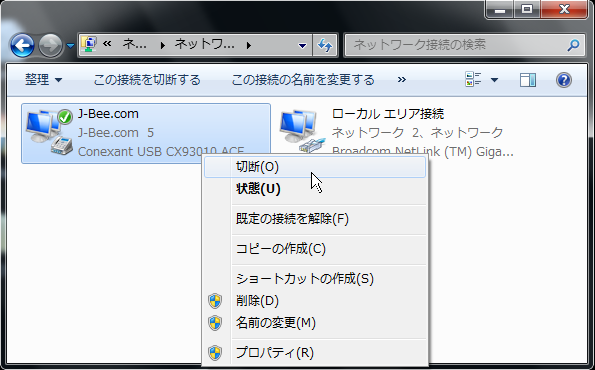This screenshot has width=595, height=370.
Task: Choose 切断(O) from the context menu
Action: pos(315,167)
